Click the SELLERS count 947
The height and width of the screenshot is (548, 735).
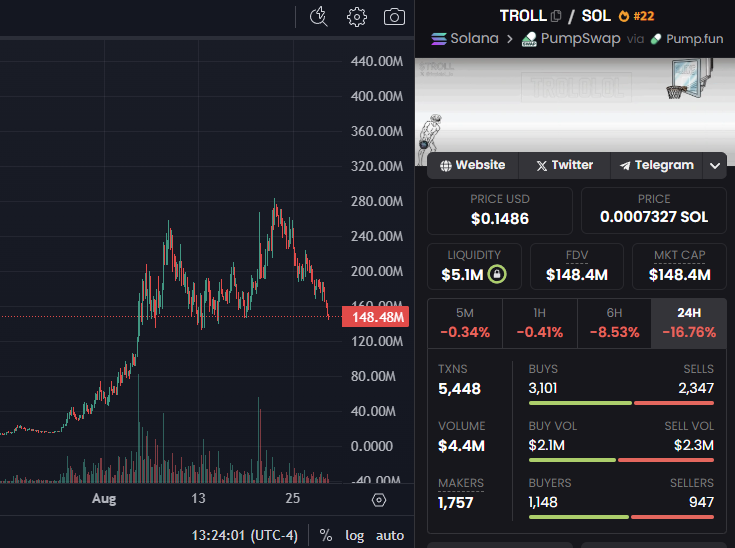click(701, 502)
